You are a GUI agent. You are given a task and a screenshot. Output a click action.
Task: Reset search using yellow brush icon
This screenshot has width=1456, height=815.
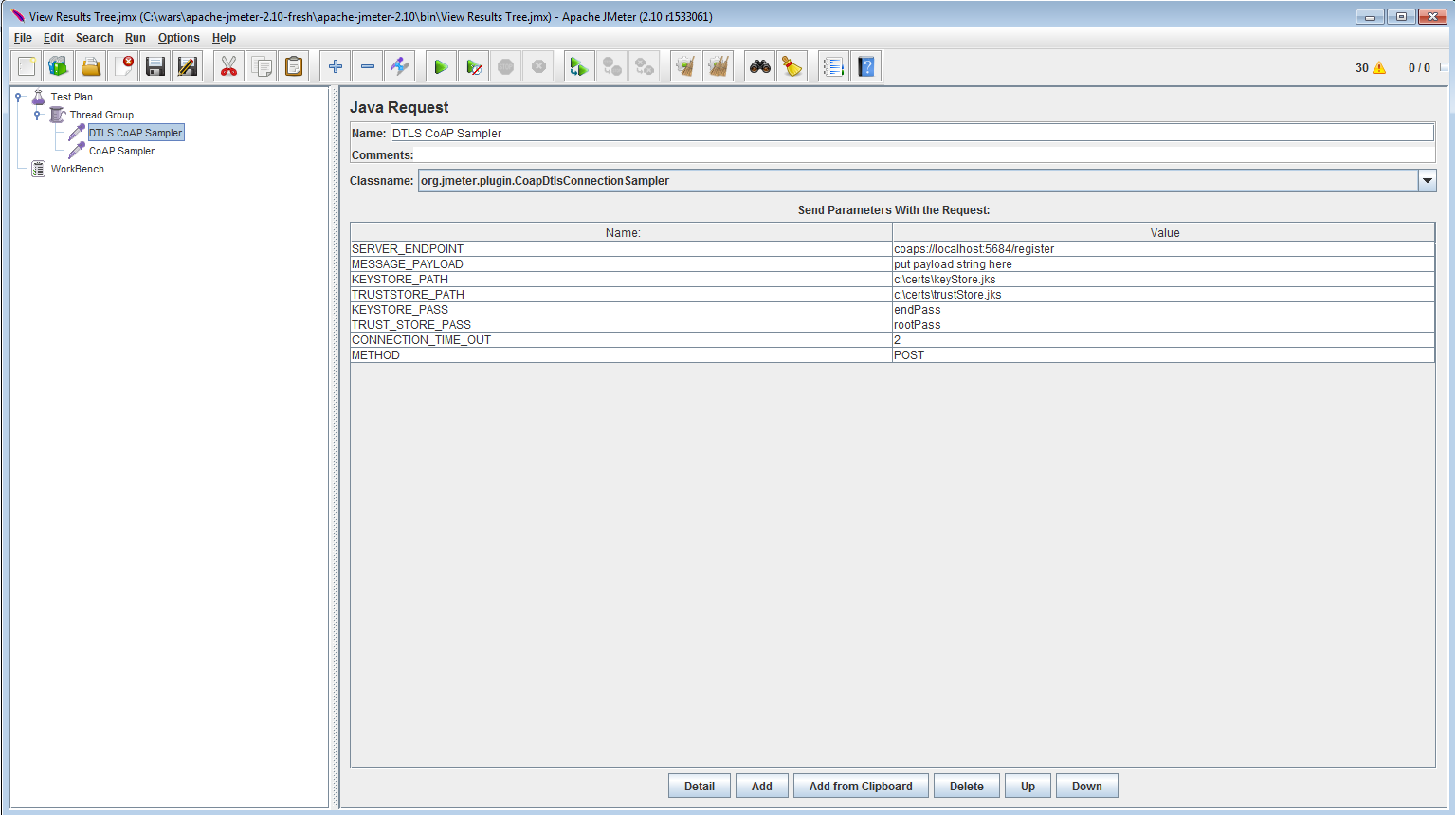click(x=792, y=66)
